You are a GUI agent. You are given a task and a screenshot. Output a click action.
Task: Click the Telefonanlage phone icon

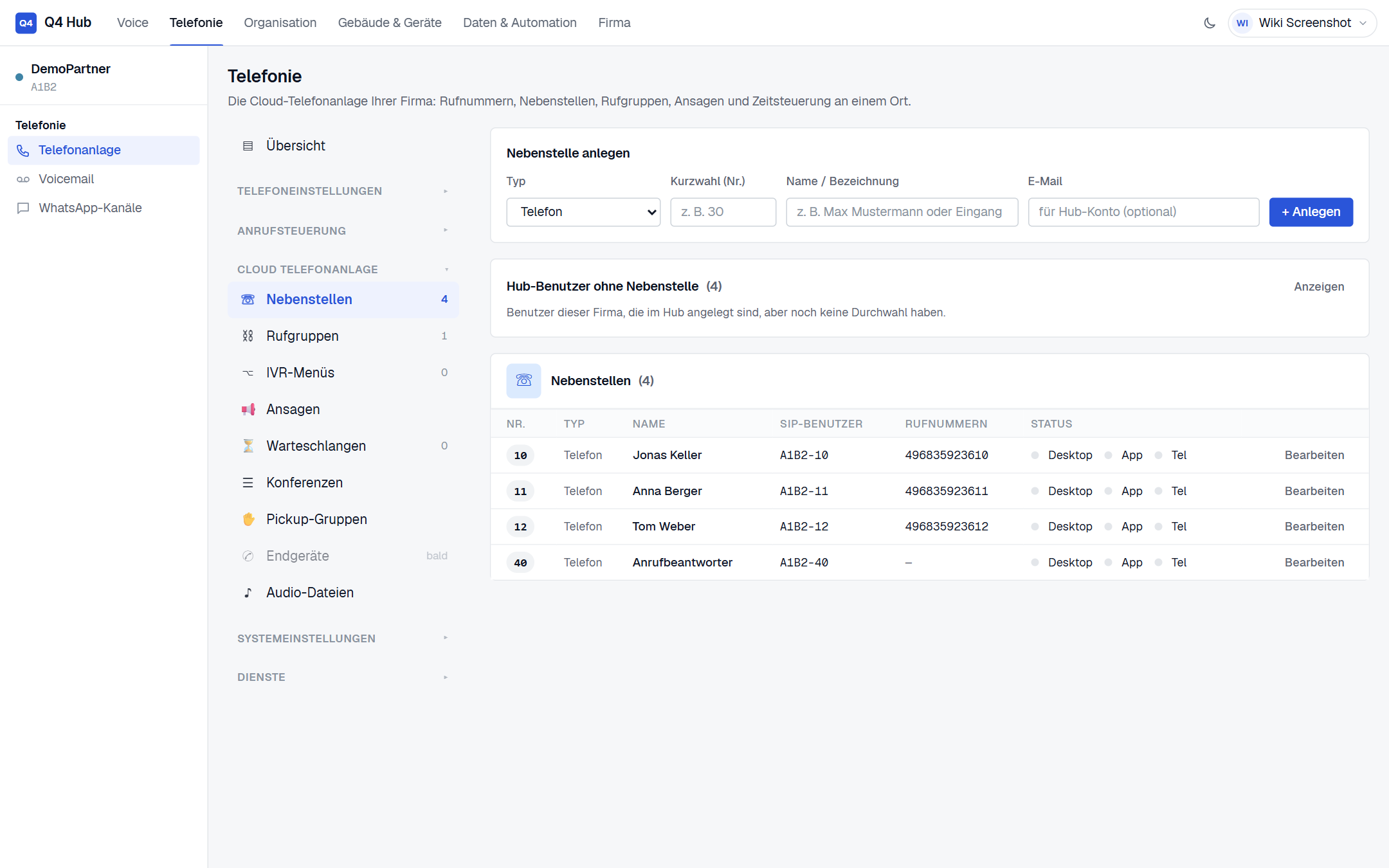coord(23,150)
